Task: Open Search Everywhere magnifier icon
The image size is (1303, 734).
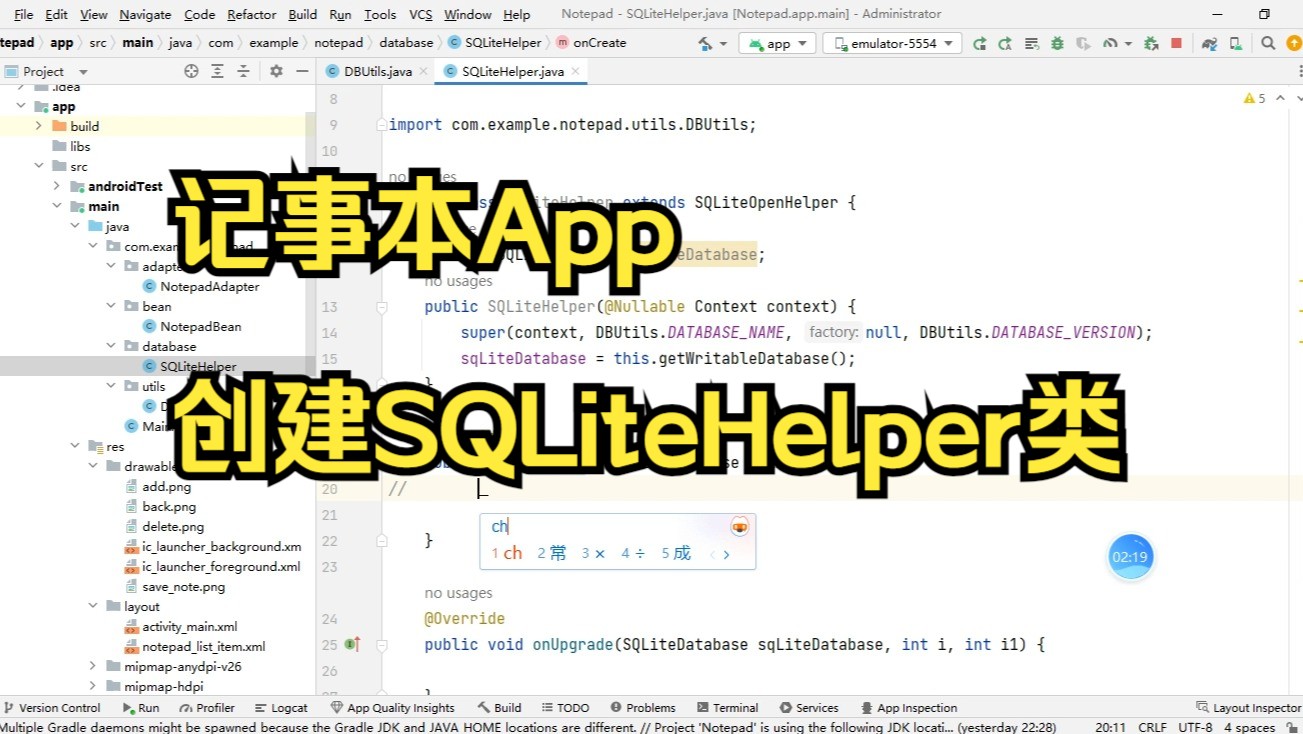Action: [x=1269, y=43]
